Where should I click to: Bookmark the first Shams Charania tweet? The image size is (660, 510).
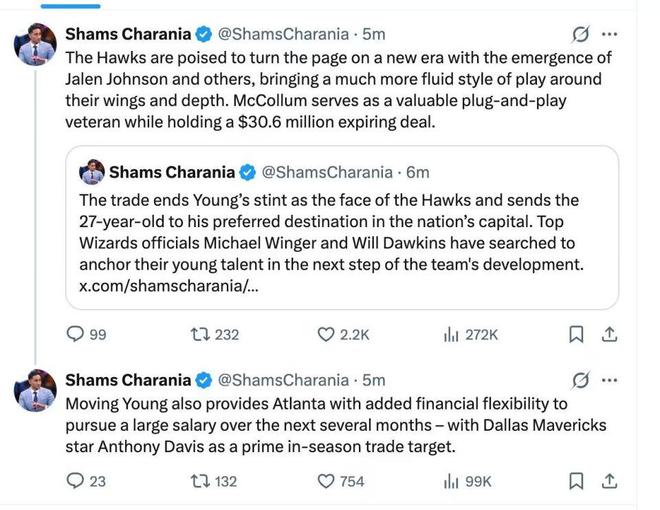(x=576, y=335)
